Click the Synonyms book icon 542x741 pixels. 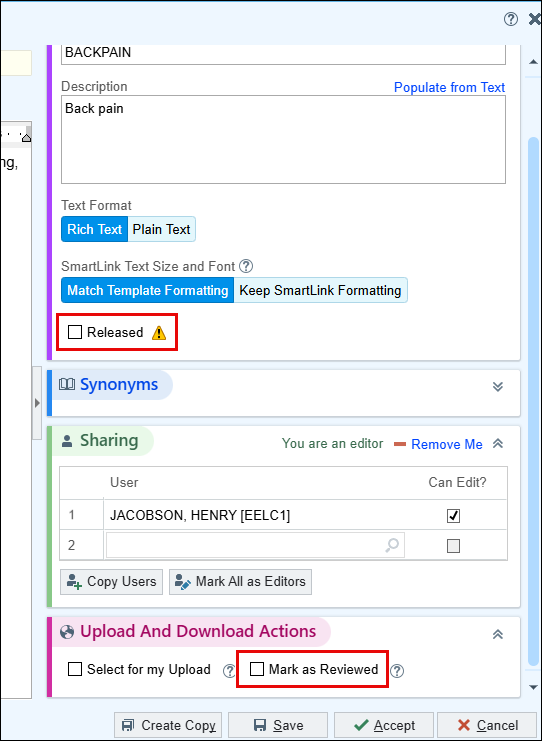point(67,384)
